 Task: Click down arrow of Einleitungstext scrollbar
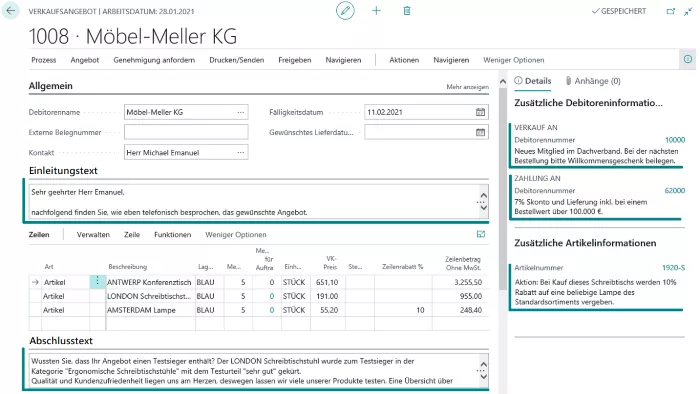[483, 208]
